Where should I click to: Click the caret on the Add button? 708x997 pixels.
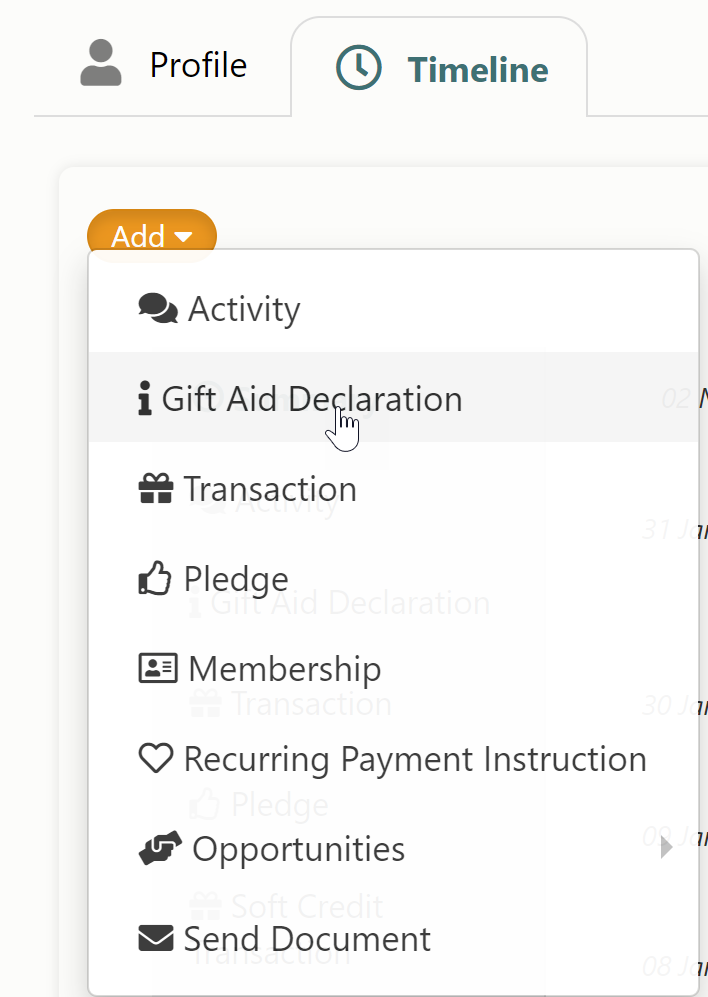point(183,237)
